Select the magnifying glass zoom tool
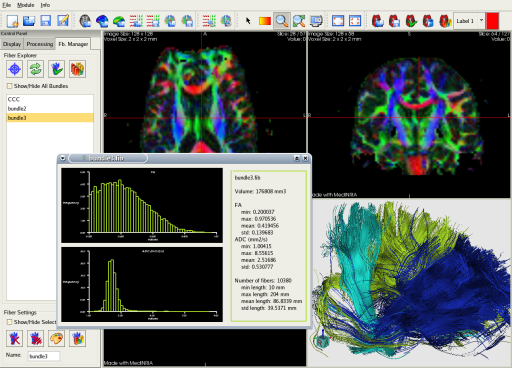This screenshot has height=368, width=512. pyautogui.click(x=282, y=21)
